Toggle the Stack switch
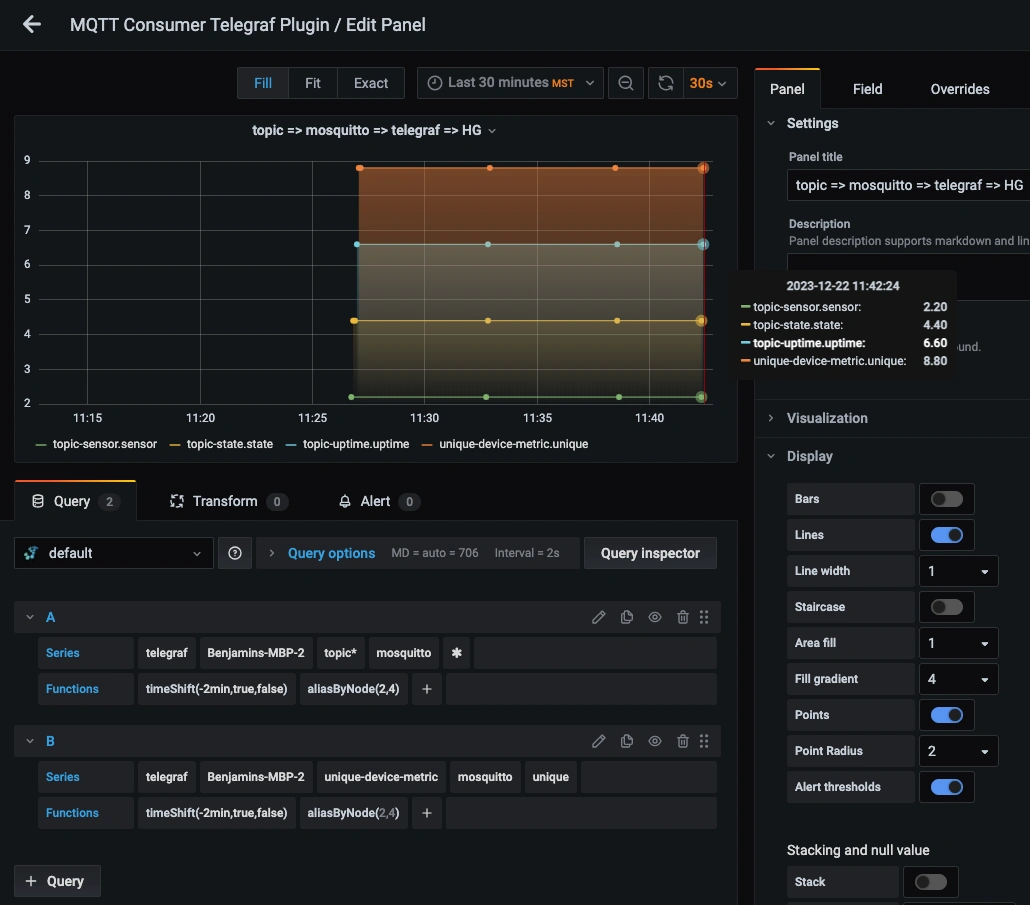The image size is (1030, 905). click(x=931, y=882)
